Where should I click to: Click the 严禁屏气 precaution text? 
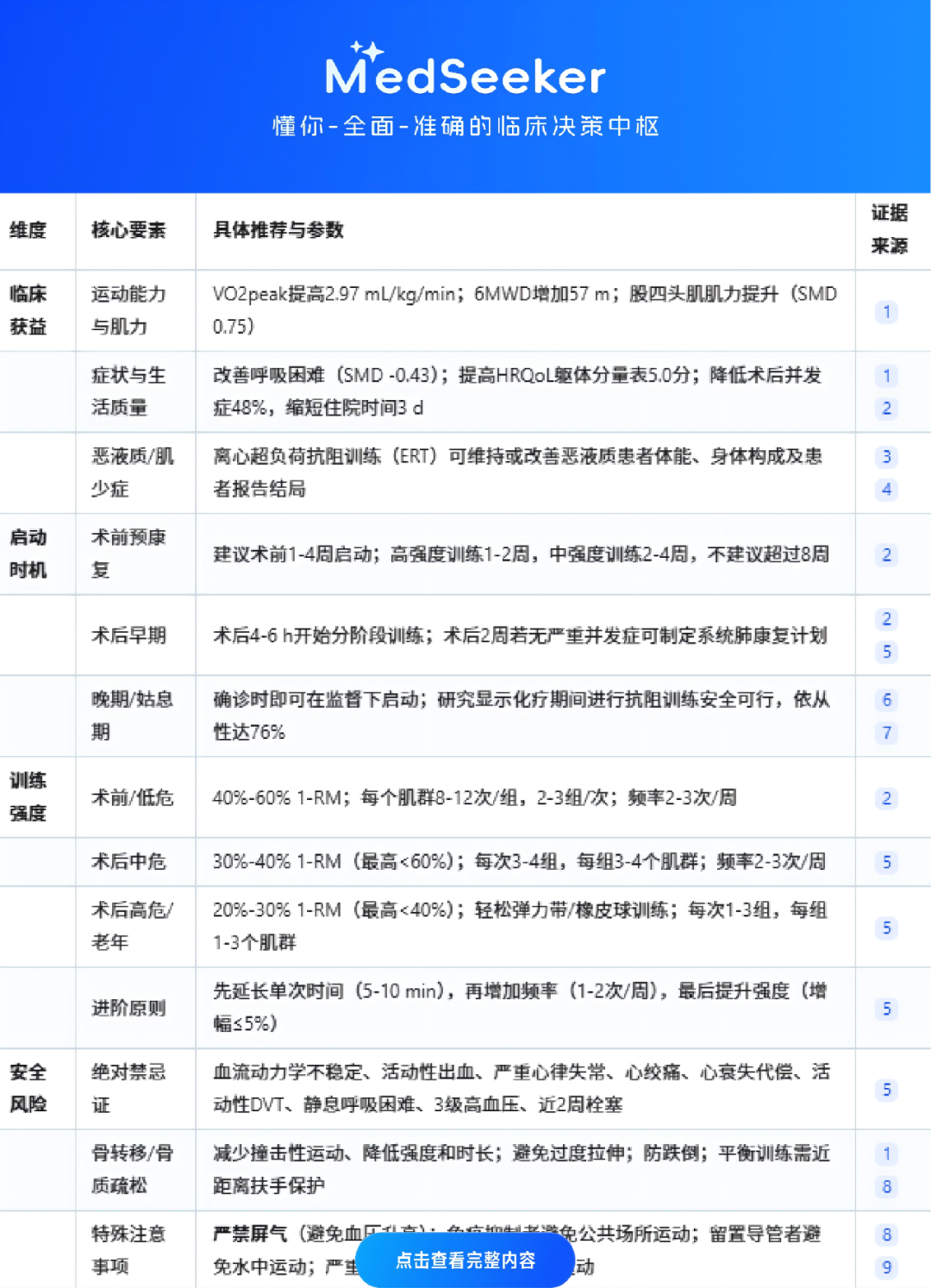point(517,1250)
